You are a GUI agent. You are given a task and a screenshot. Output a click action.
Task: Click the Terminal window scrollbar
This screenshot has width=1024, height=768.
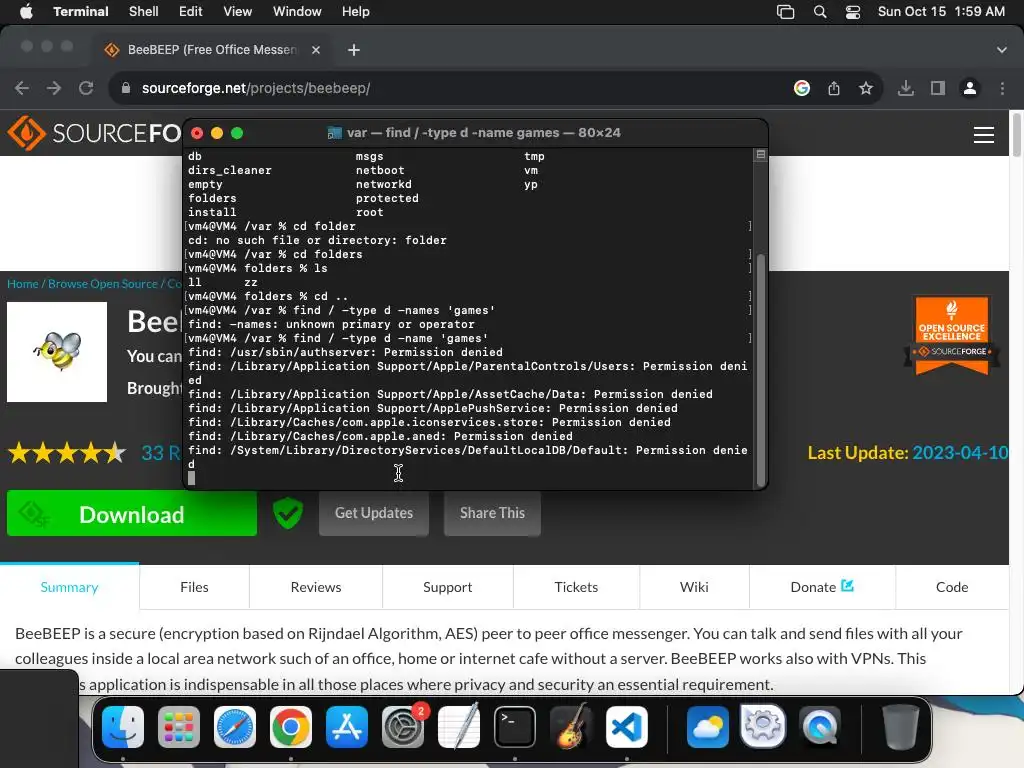(x=760, y=370)
